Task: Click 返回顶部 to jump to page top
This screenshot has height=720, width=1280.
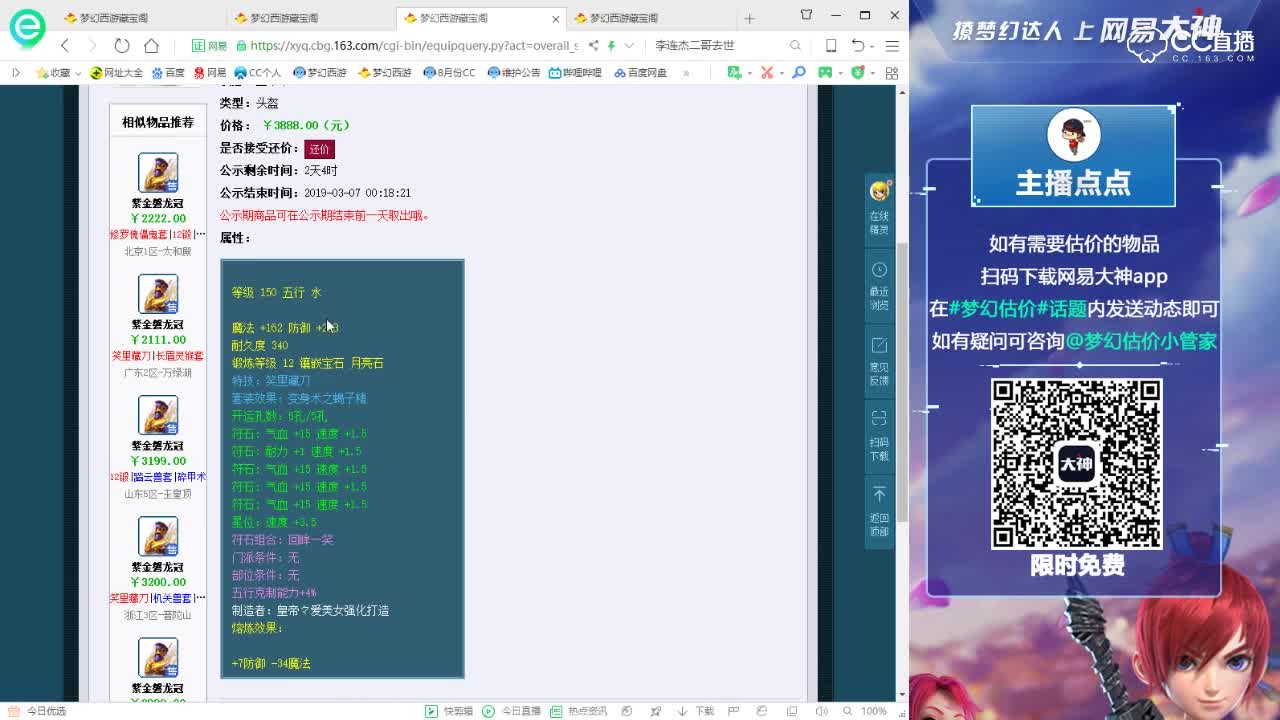Action: coord(878,506)
